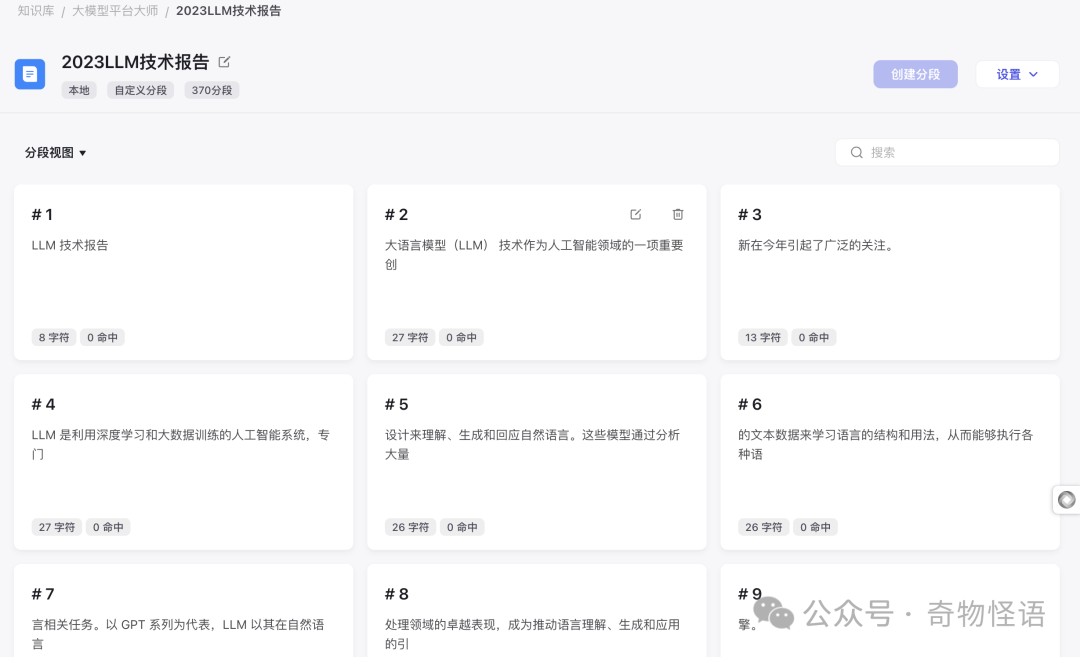Image resolution: width=1080 pixels, height=657 pixels.
Task: Click the search magnifier icon
Action: click(856, 152)
